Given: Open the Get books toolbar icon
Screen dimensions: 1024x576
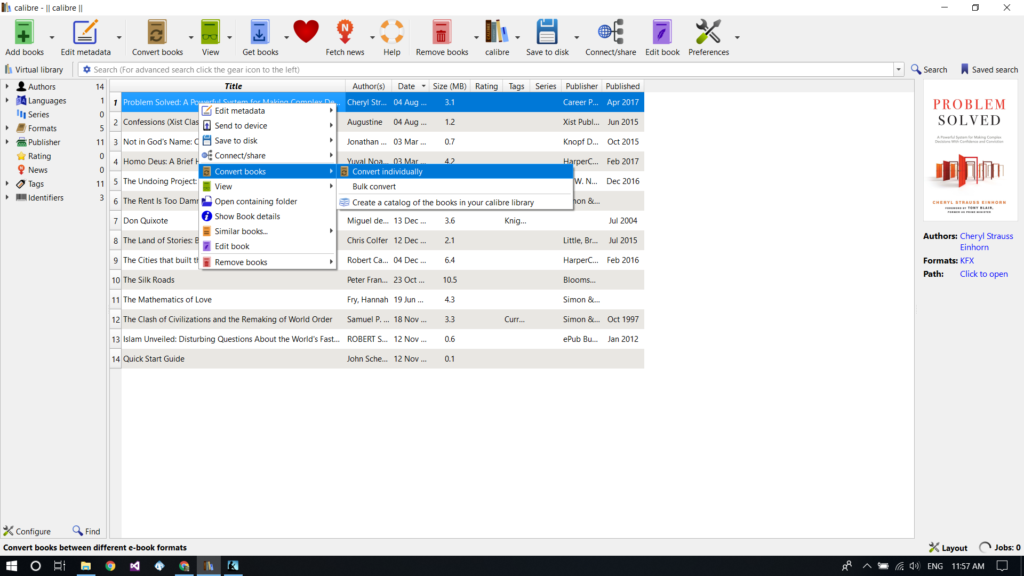Looking at the screenshot, I should (260, 33).
